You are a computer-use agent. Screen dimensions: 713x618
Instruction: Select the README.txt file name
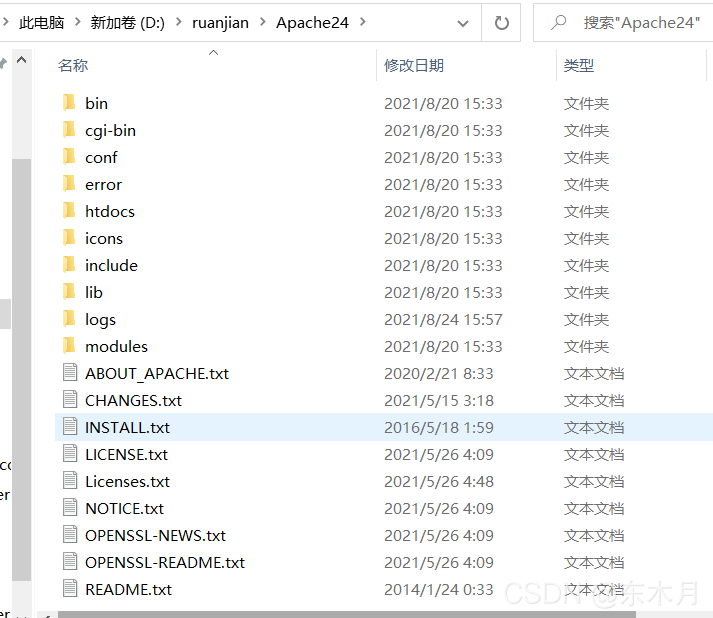[x=128, y=589]
